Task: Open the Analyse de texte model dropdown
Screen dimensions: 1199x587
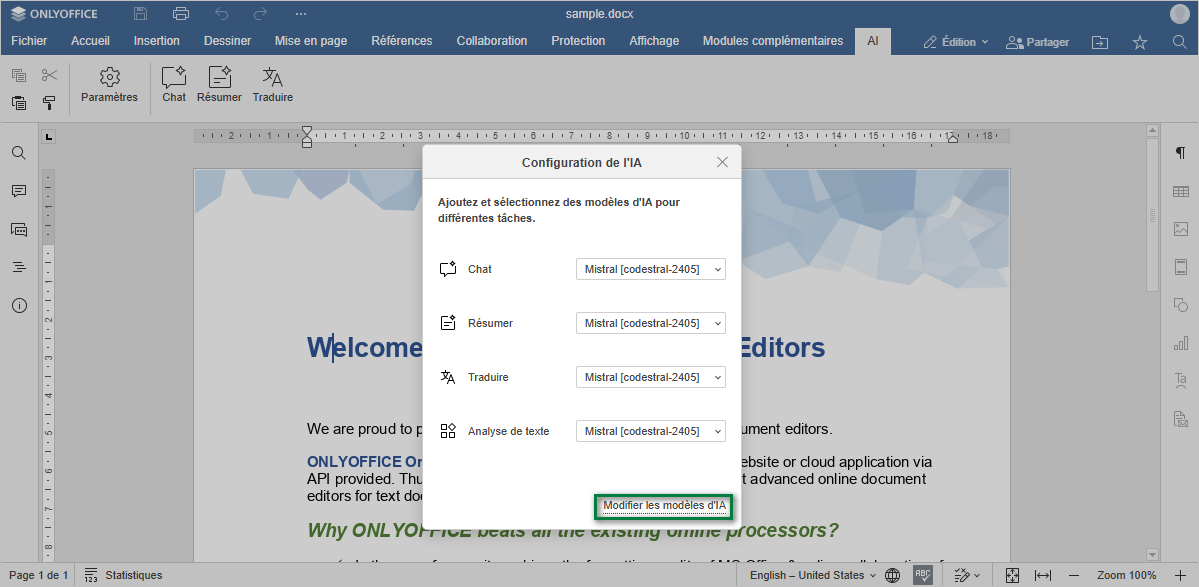Action: (650, 431)
